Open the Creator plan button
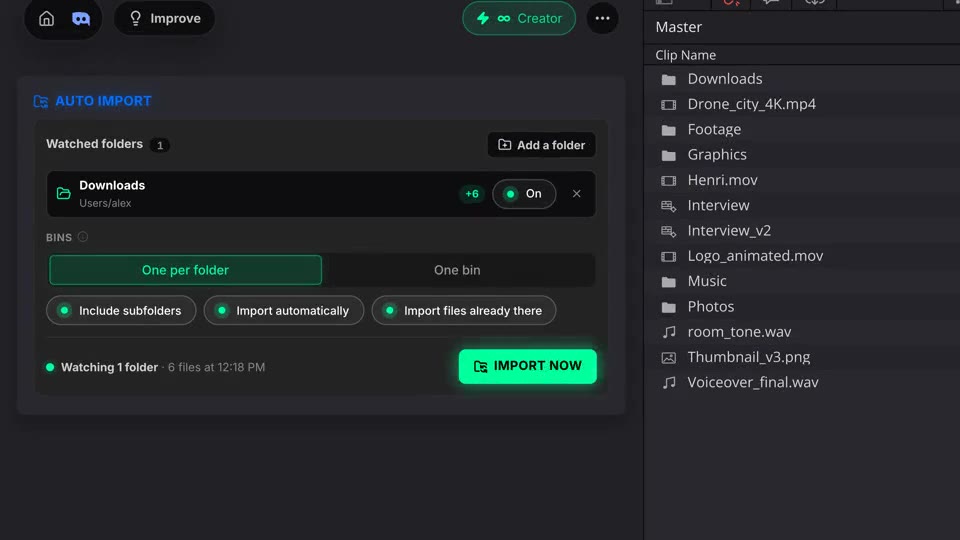This screenshot has width=960, height=540. pyautogui.click(x=519, y=18)
